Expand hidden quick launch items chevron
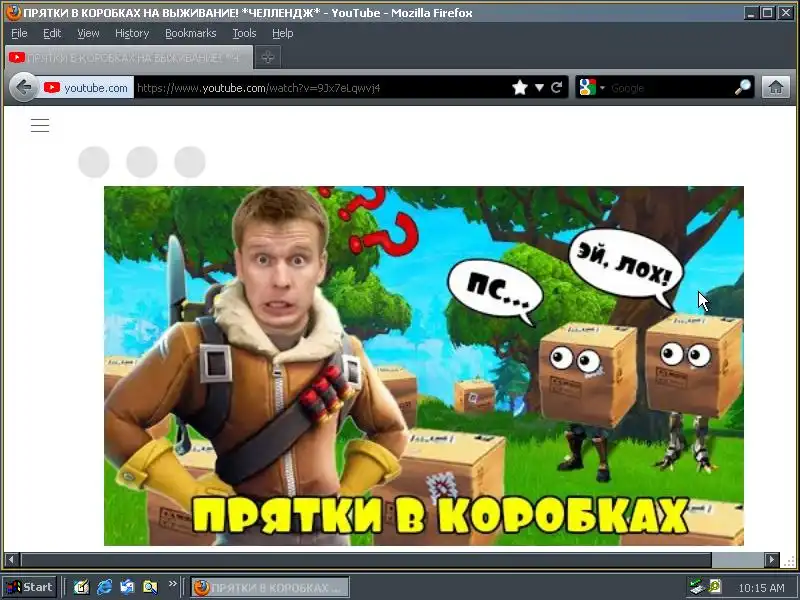 (172, 583)
